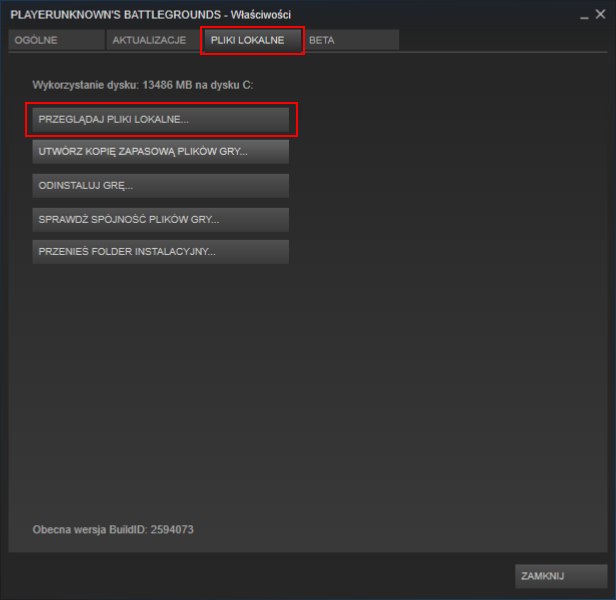The width and height of the screenshot is (616, 600).
Task: Open the BETA tab
Action: tap(351, 40)
